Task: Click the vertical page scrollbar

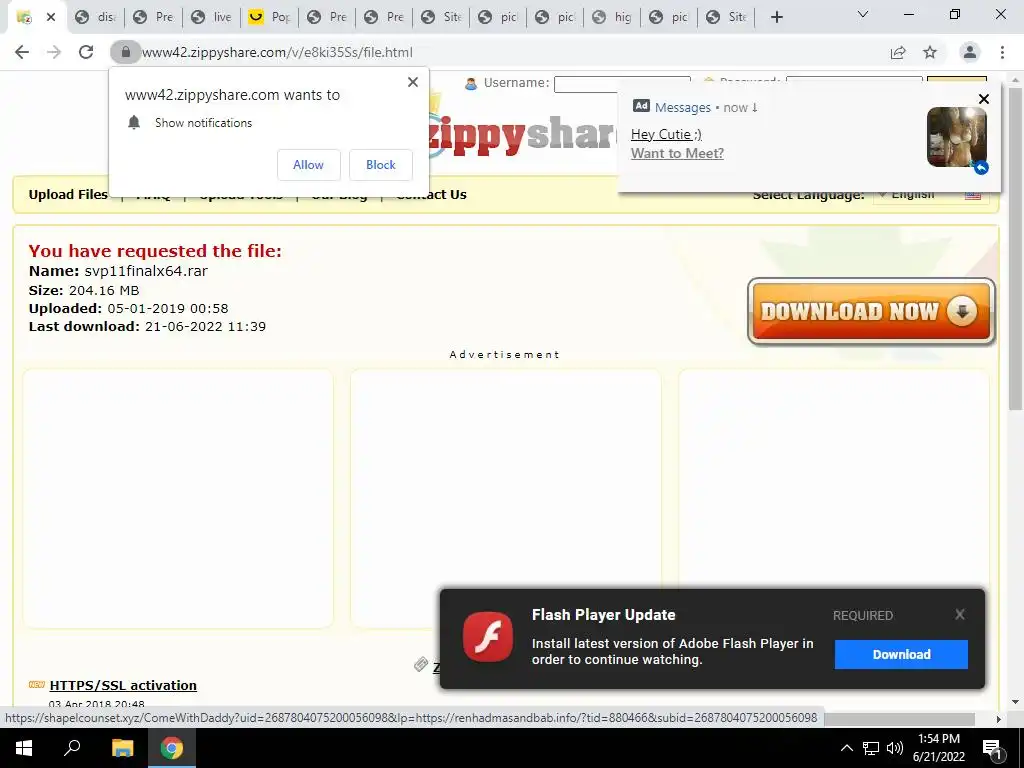Action: coord(1015,248)
